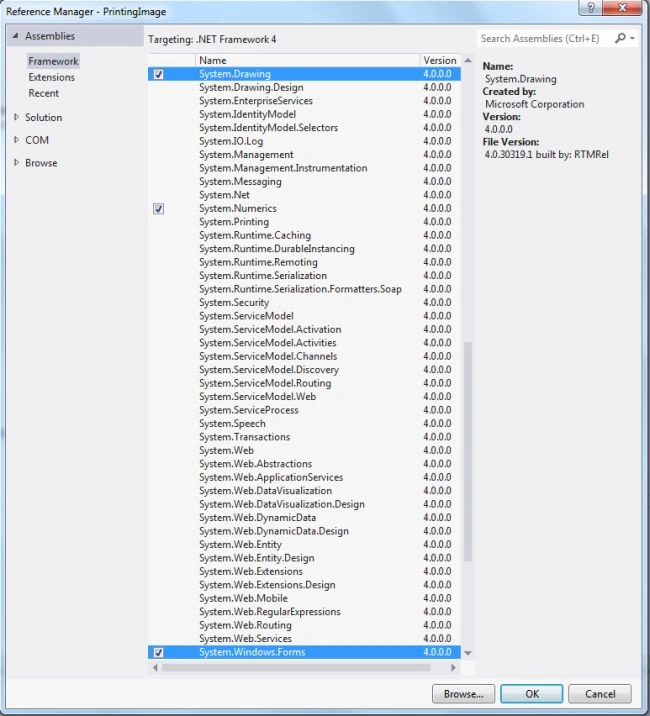Select System.Web.Entity.Design row
Image resolution: width=650 pixels, height=716 pixels.
[x=304, y=558]
